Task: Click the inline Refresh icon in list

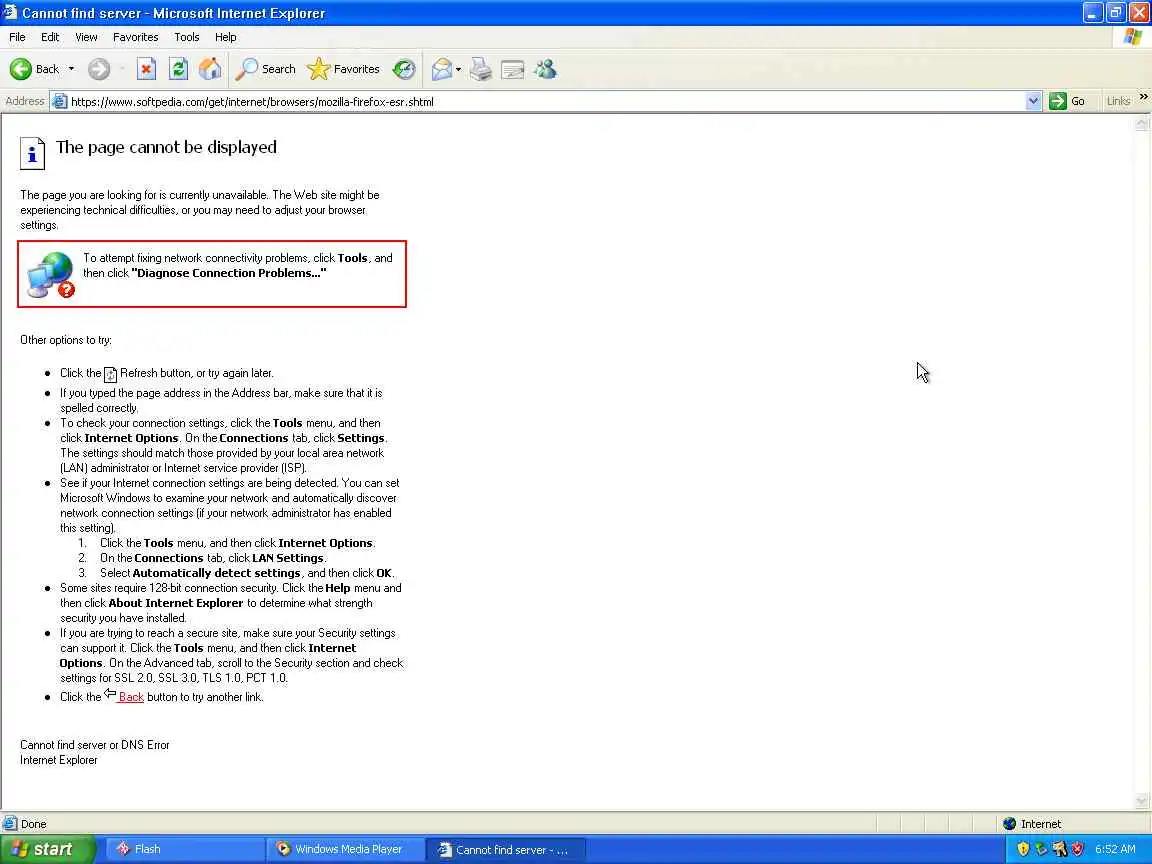Action: pyautogui.click(x=110, y=375)
